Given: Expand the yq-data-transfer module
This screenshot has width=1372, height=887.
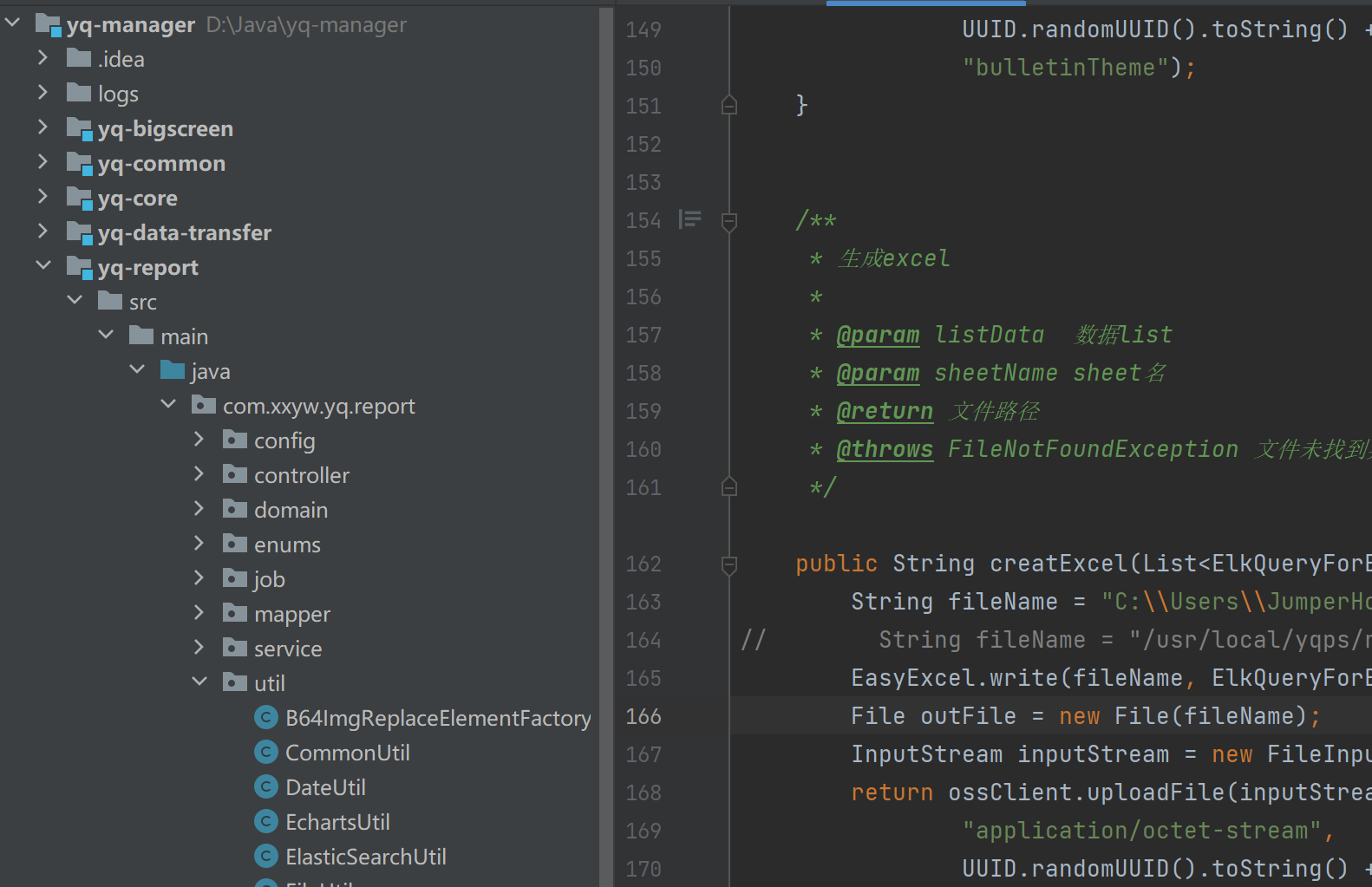Looking at the screenshot, I should [x=42, y=232].
